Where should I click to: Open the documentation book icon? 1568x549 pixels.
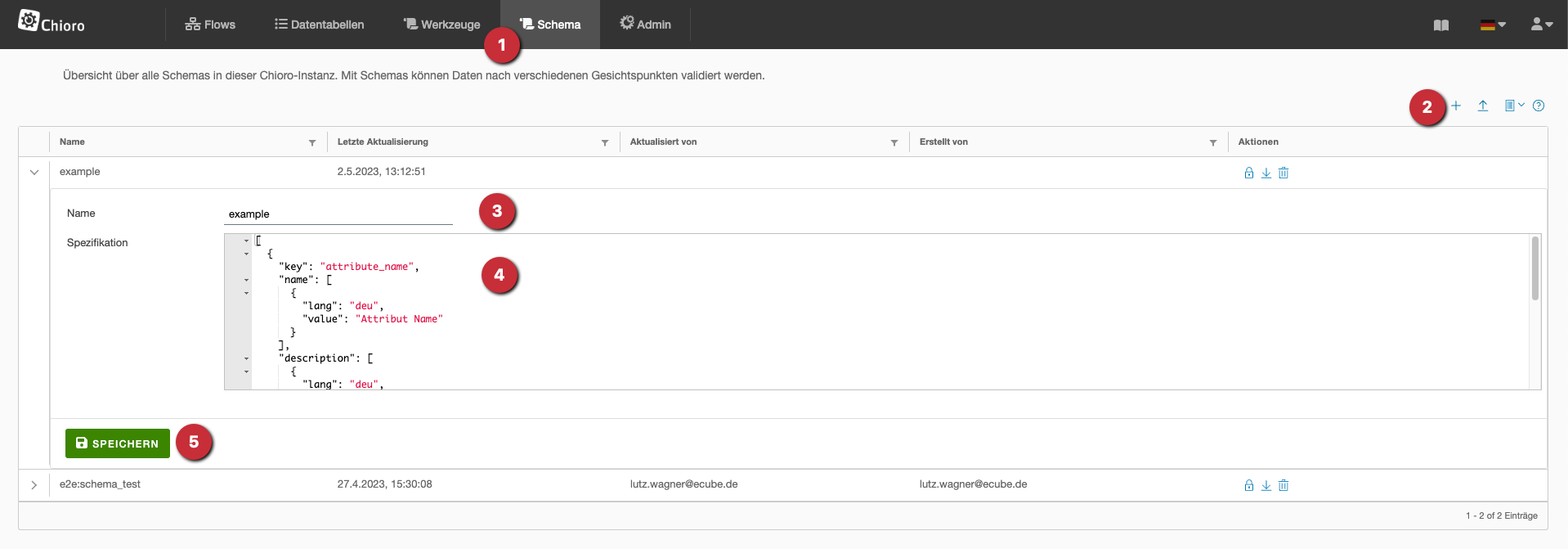1441,25
